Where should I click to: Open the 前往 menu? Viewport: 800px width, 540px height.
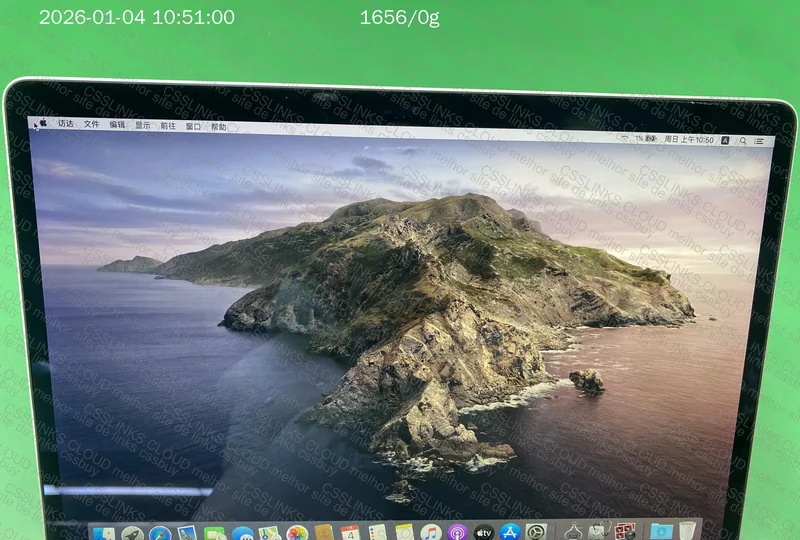(x=168, y=126)
